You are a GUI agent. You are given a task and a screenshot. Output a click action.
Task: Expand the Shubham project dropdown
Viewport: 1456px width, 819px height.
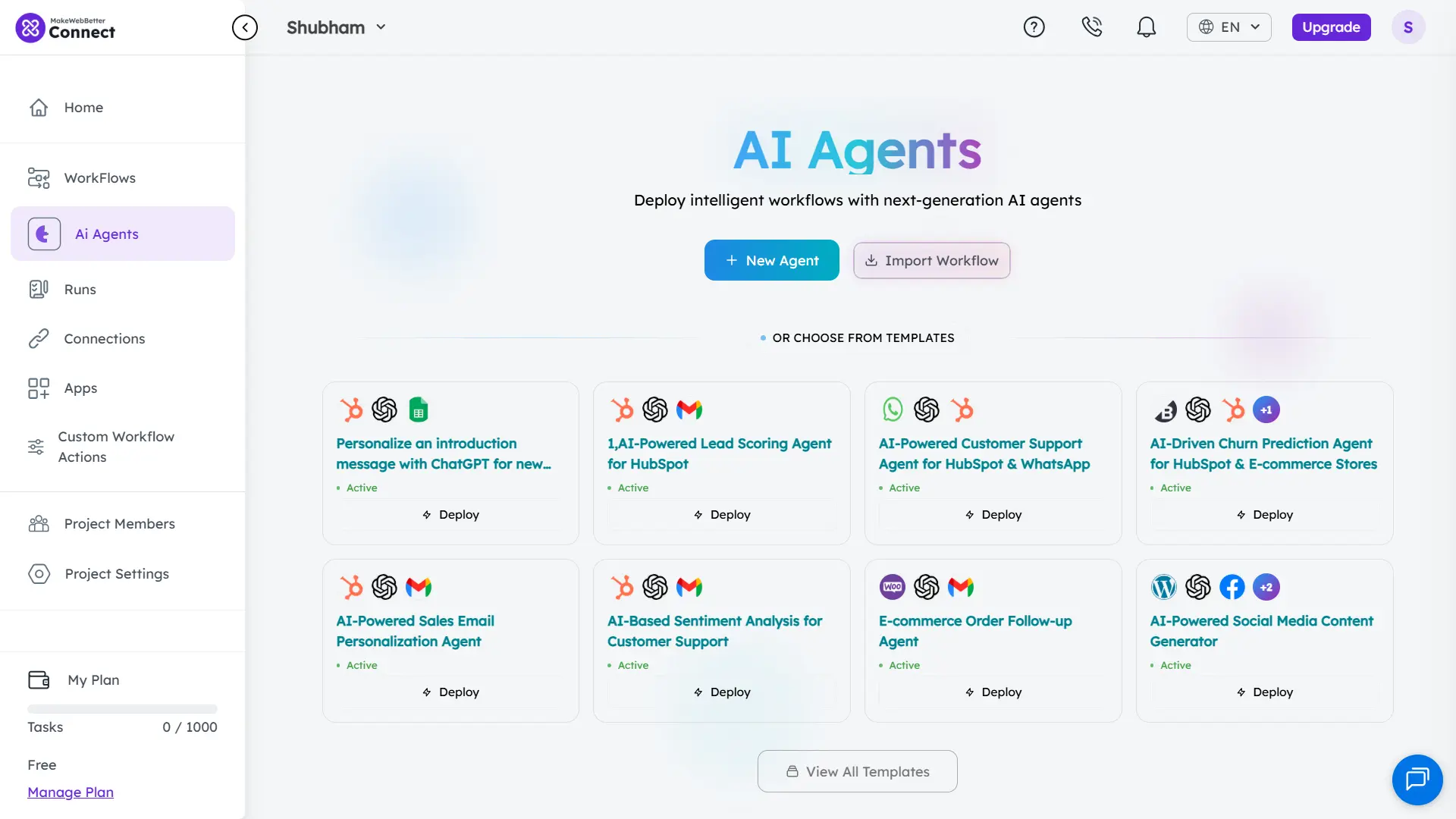pyautogui.click(x=337, y=27)
